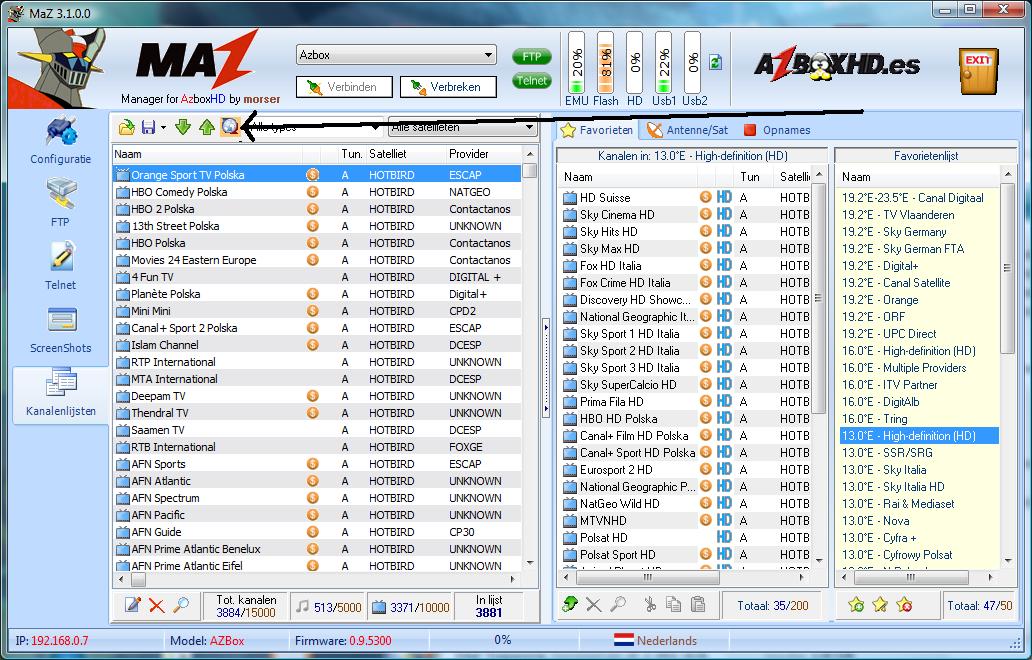Open ScreenShots in the sidebar
This screenshot has width=1032, height=660.
click(61, 330)
